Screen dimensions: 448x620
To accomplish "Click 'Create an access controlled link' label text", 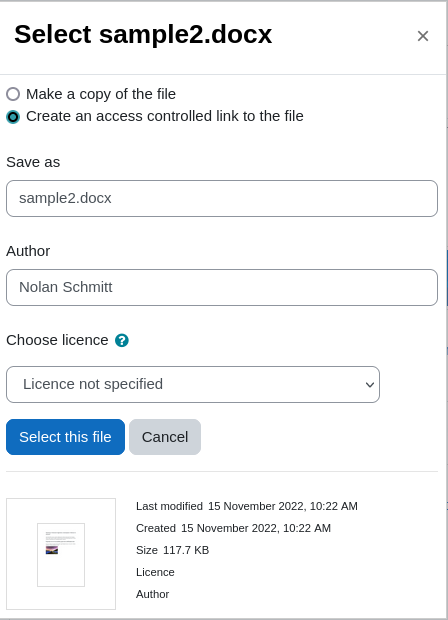I will pos(164,116).
